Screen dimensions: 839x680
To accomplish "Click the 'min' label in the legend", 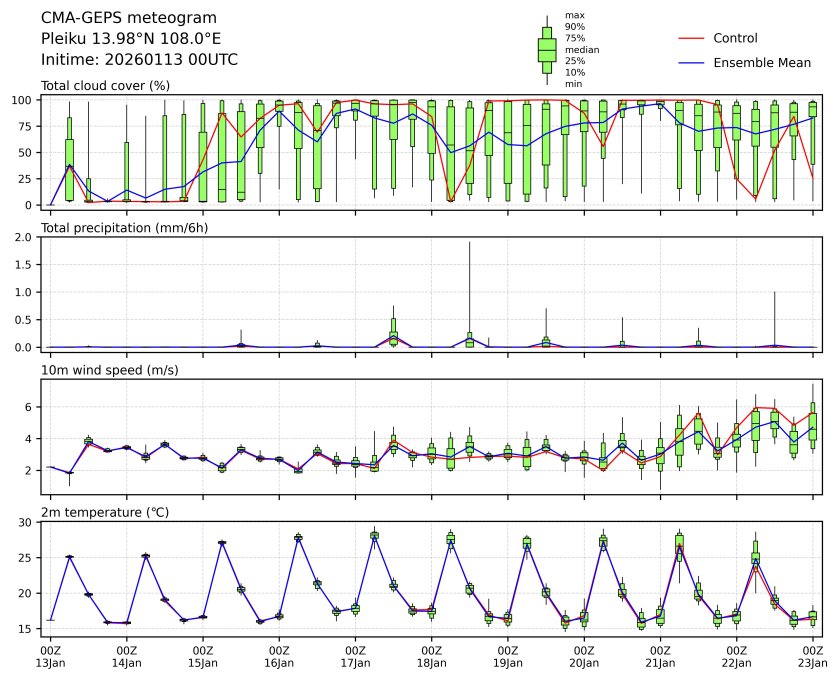I will click(573, 84).
